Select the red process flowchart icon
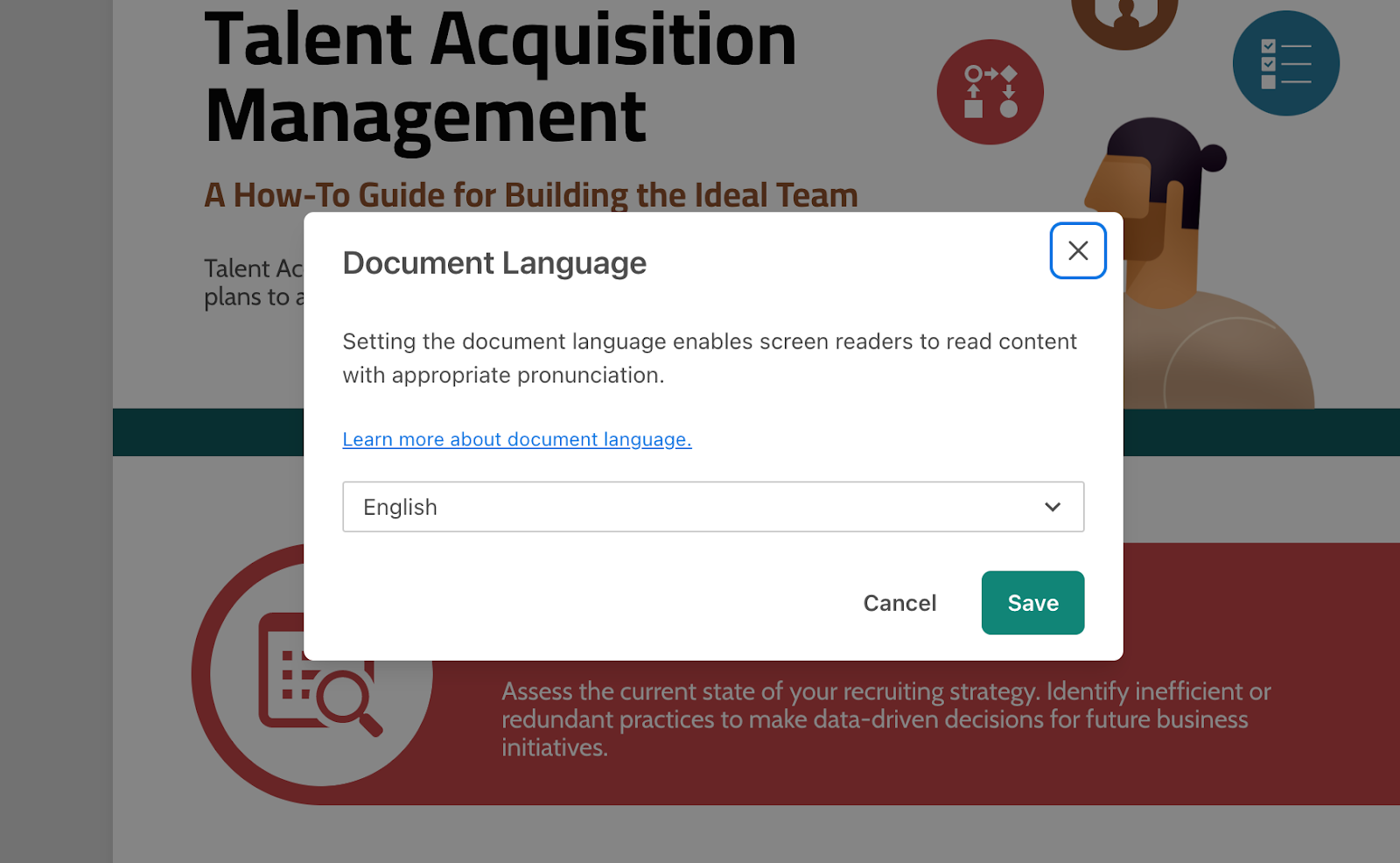This screenshot has width=1400, height=863. (990, 91)
